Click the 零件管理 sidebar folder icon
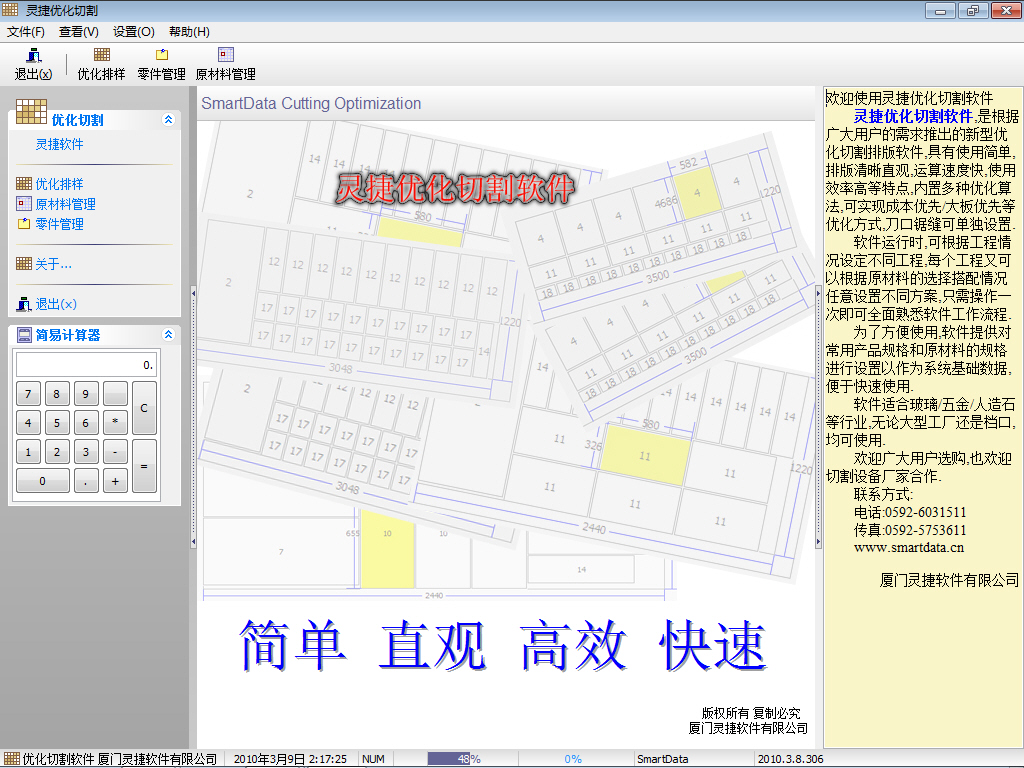The image size is (1024, 768). tap(24, 224)
